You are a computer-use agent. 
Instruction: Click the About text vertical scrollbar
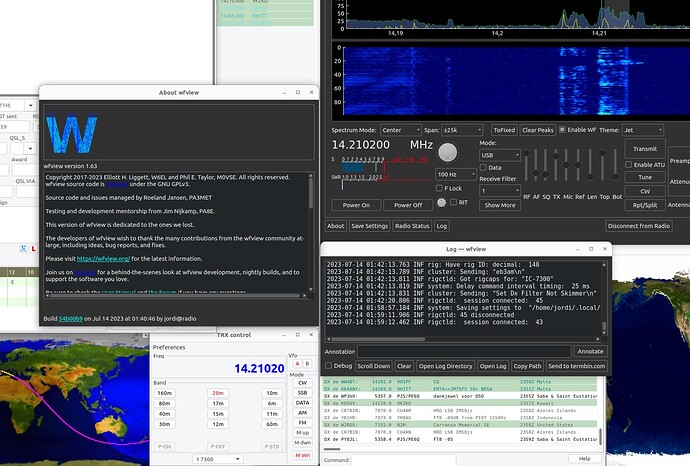(x=311, y=232)
